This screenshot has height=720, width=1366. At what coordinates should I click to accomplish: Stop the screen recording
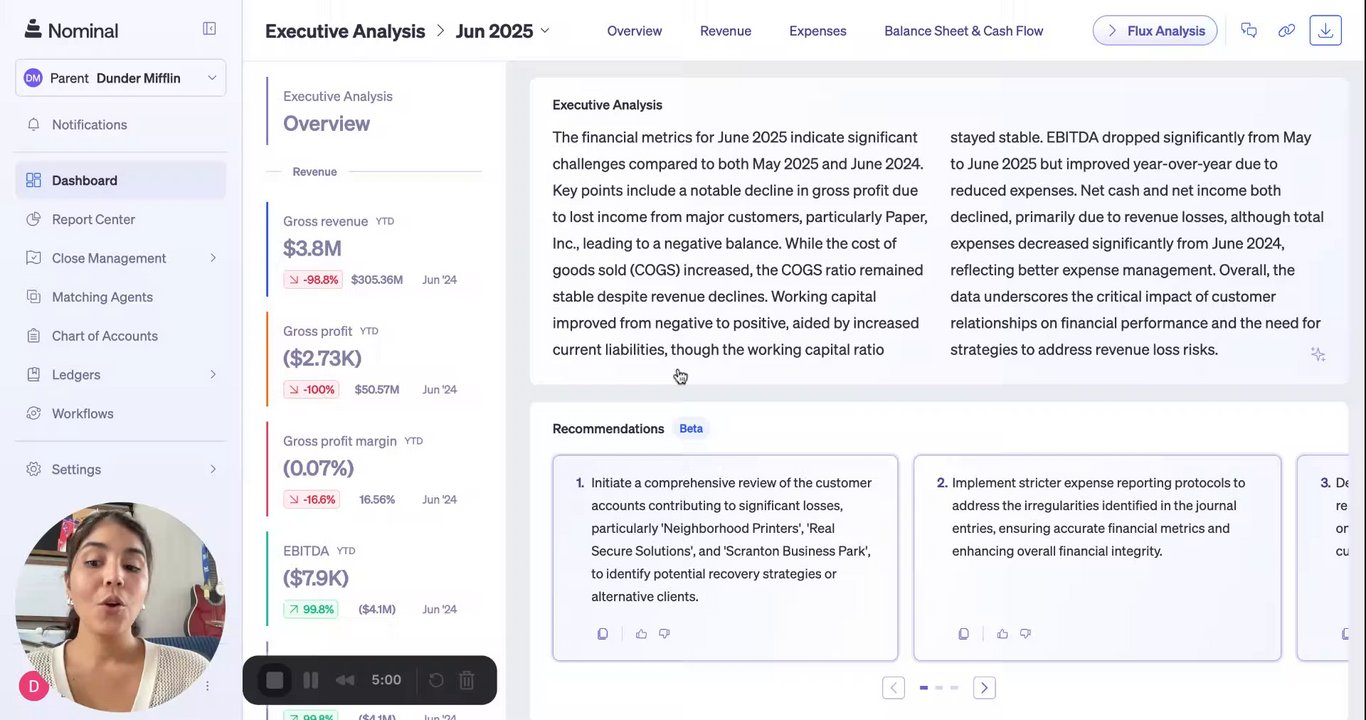click(x=274, y=680)
